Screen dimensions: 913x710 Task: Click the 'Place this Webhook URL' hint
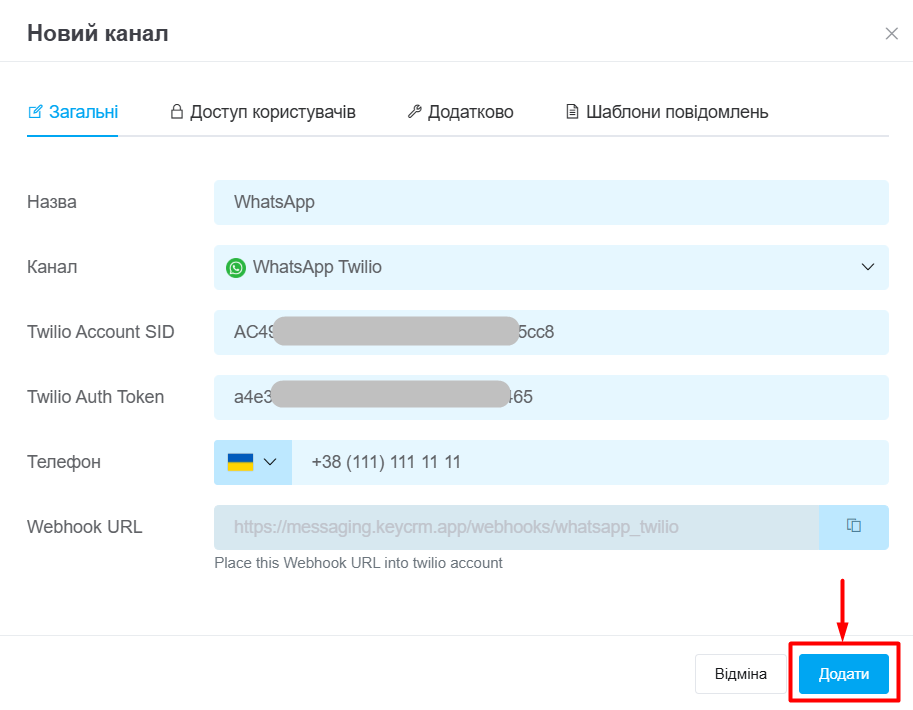358,563
